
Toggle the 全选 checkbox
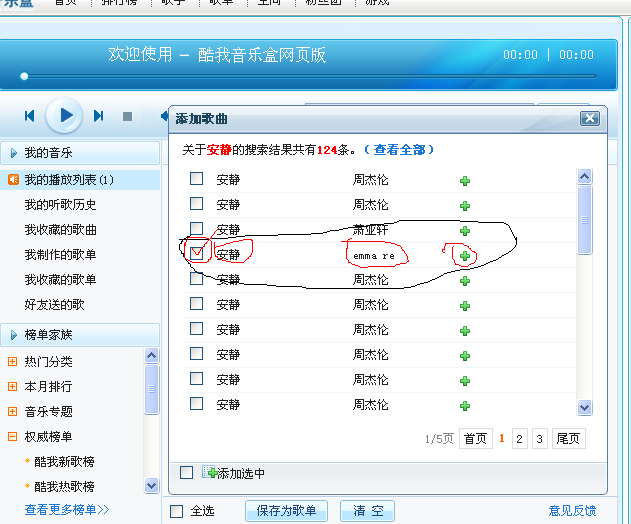click(x=176, y=511)
